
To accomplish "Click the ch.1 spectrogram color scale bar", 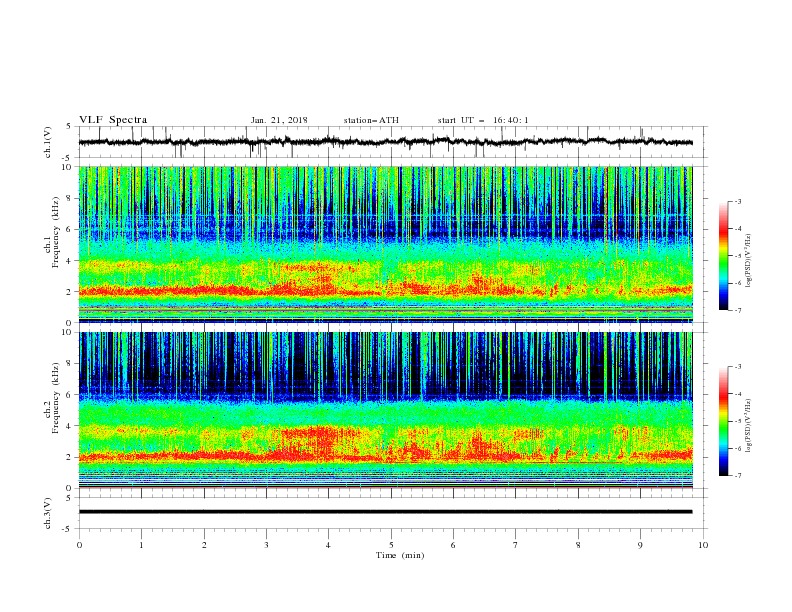I will pyautogui.click(x=723, y=256).
